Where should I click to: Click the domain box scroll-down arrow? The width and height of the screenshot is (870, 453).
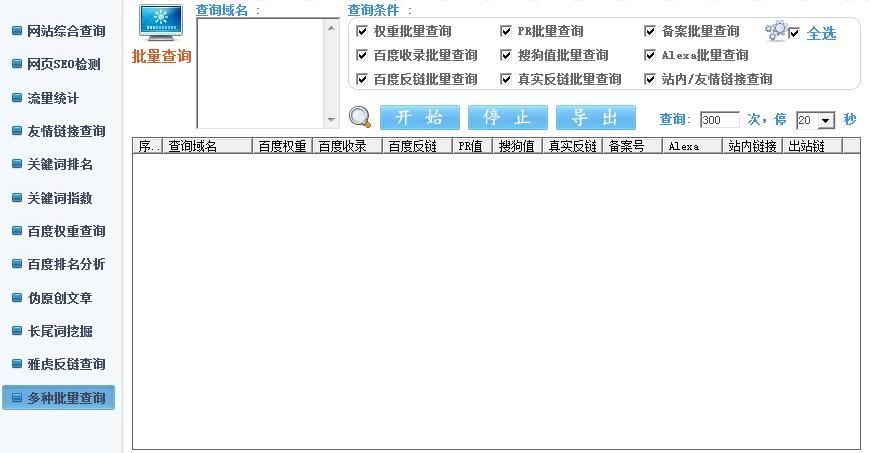pyautogui.click(x=331, y=121)
